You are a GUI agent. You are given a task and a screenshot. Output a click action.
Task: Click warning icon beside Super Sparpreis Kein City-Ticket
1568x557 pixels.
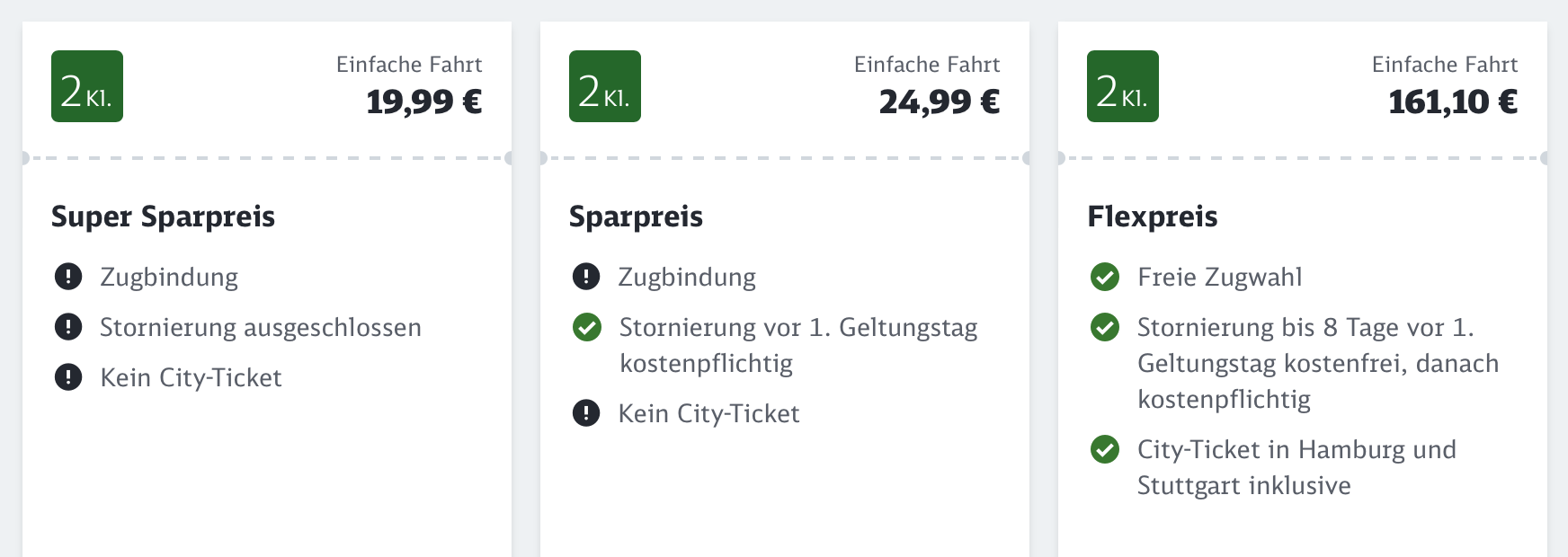pos(68,377)
